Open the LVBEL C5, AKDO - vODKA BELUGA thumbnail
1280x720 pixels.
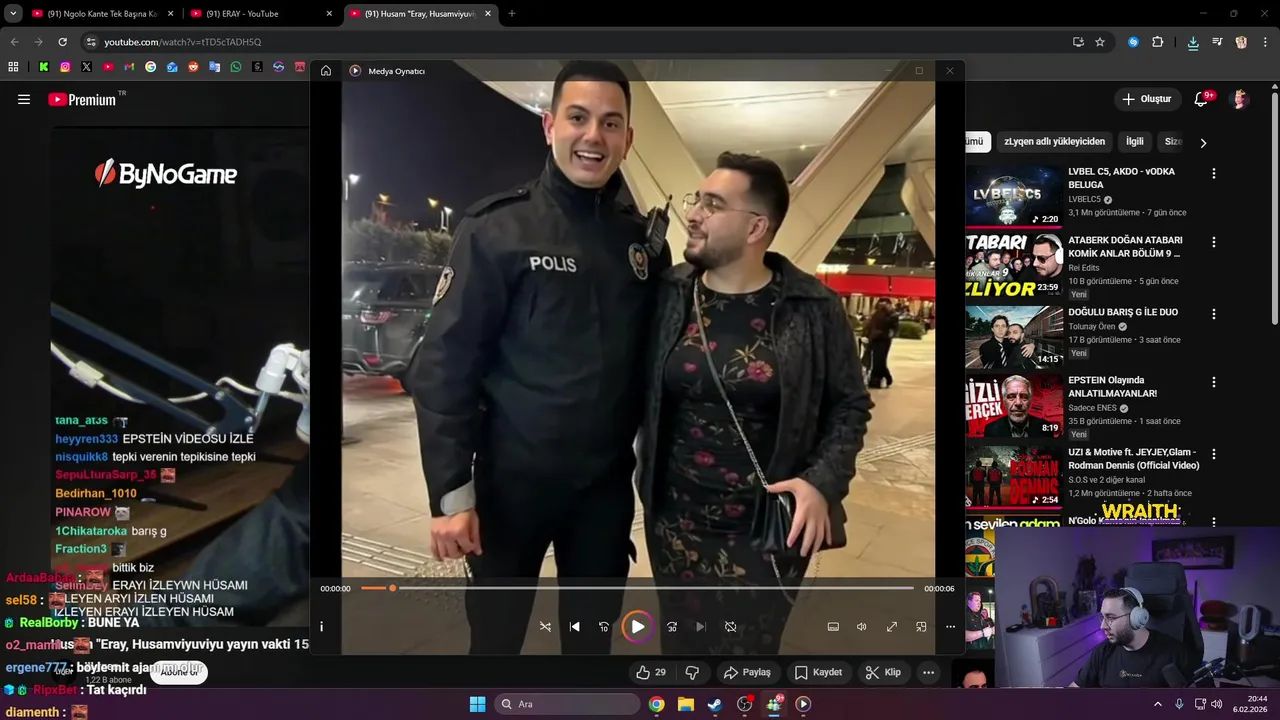tap(1014, 196)
